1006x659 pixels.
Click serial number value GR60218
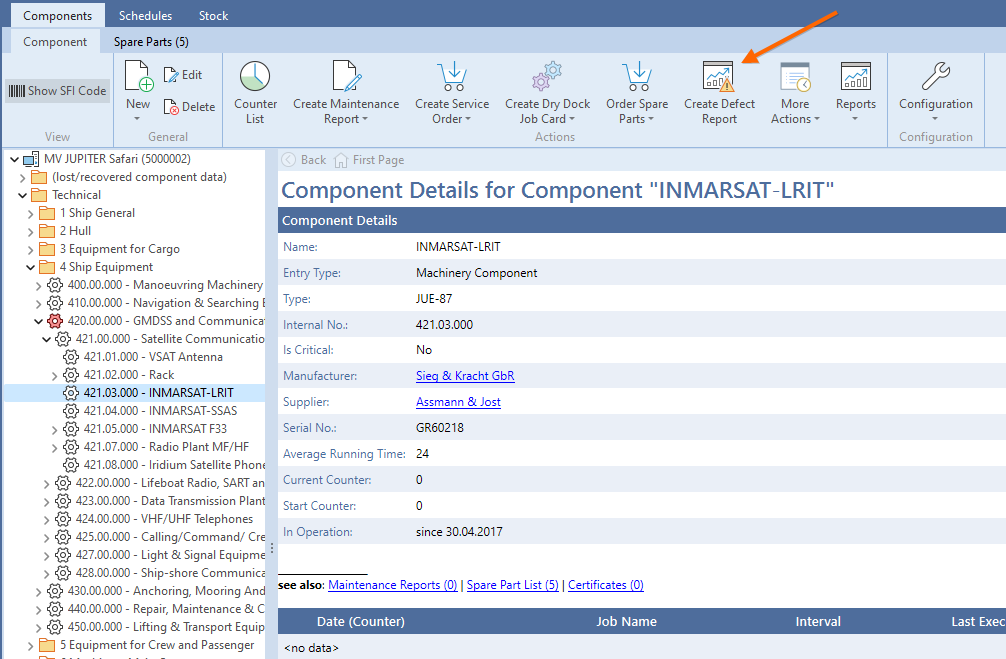click(439, 428)
